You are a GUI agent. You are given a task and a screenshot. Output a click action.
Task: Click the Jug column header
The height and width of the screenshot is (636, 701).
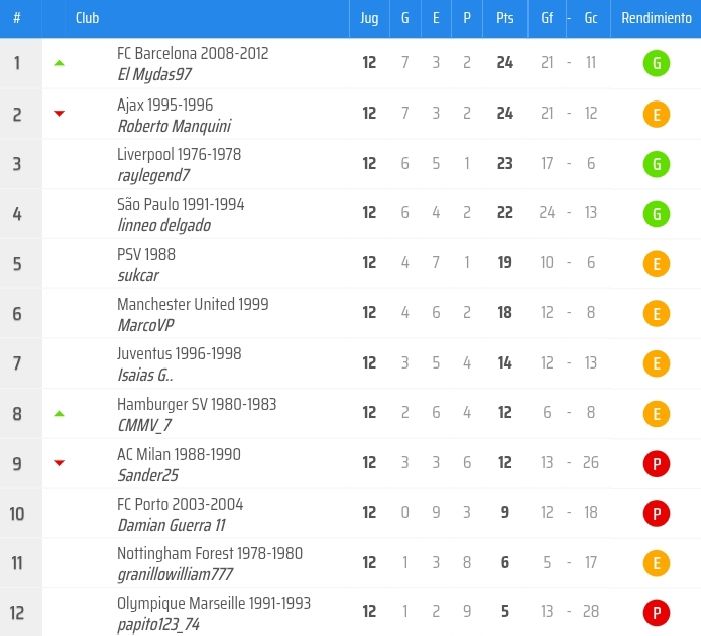point(369,18)
